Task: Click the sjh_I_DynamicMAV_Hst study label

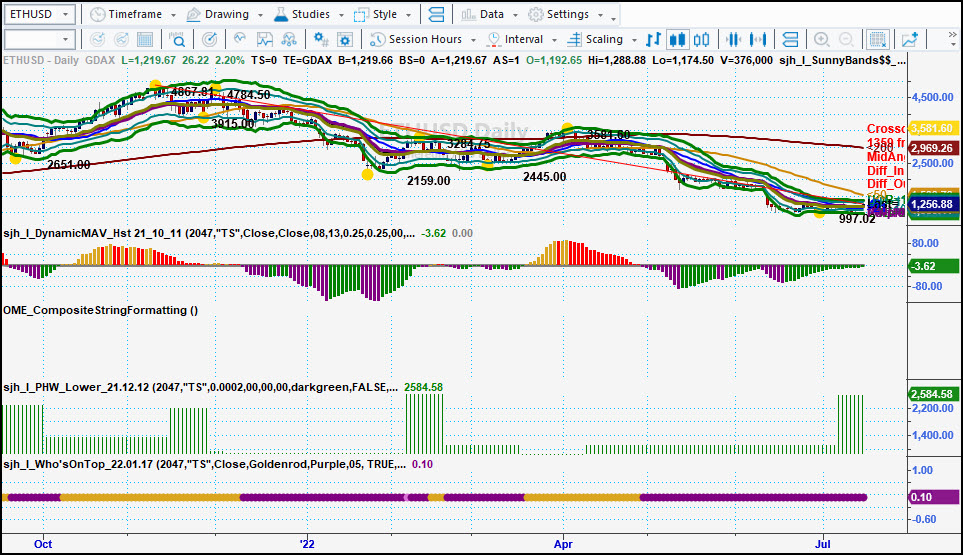Action: click(x=209, y=233)
